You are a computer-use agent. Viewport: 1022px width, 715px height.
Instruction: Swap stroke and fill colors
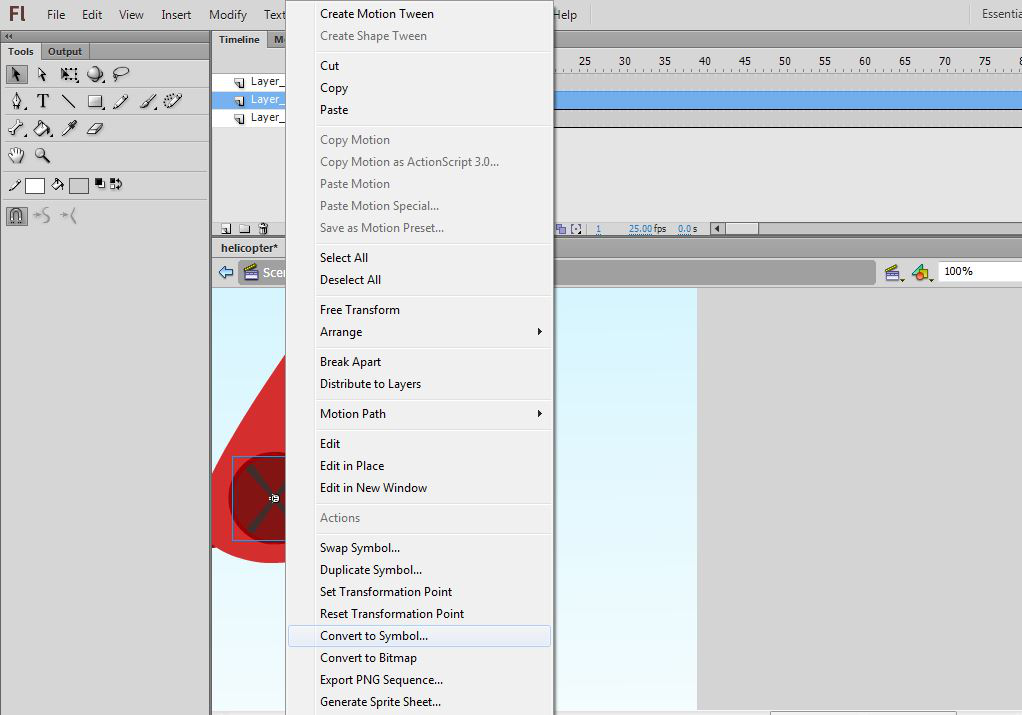coord(116,185)
